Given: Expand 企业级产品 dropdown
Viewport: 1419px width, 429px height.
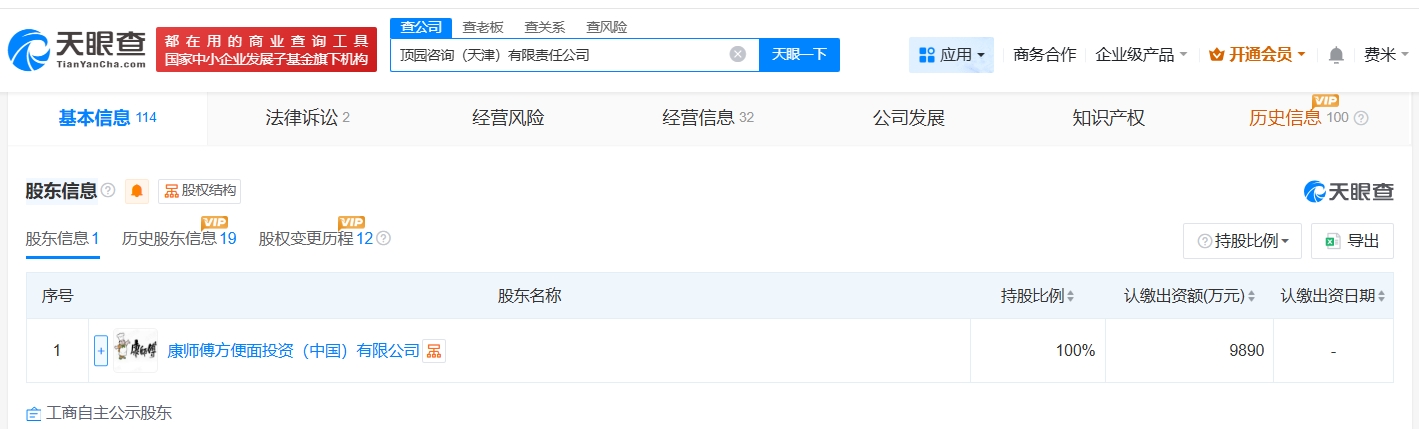Looking at the screenshot, I should [x=1141, y=55].
